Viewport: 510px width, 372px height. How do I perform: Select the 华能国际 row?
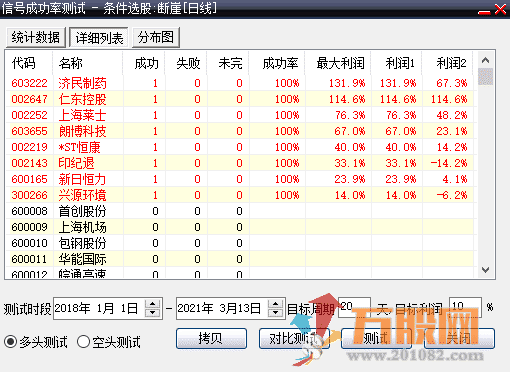tap(239, 259)
